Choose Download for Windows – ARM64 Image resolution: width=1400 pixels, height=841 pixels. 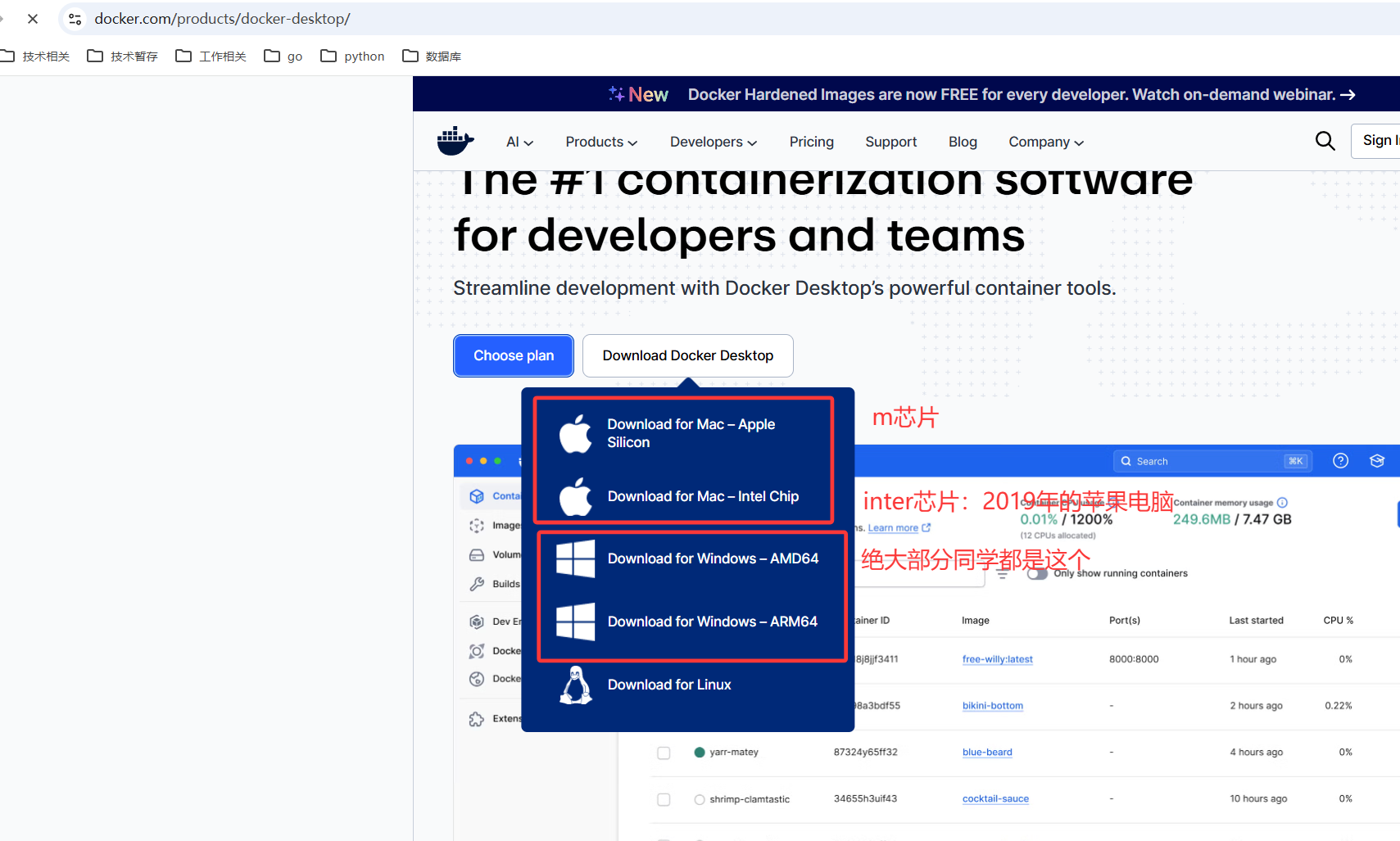coord(688,622)
